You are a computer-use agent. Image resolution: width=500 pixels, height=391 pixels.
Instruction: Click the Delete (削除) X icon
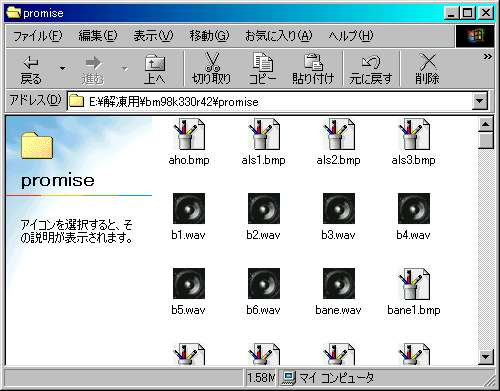click(x=427, y=62)
